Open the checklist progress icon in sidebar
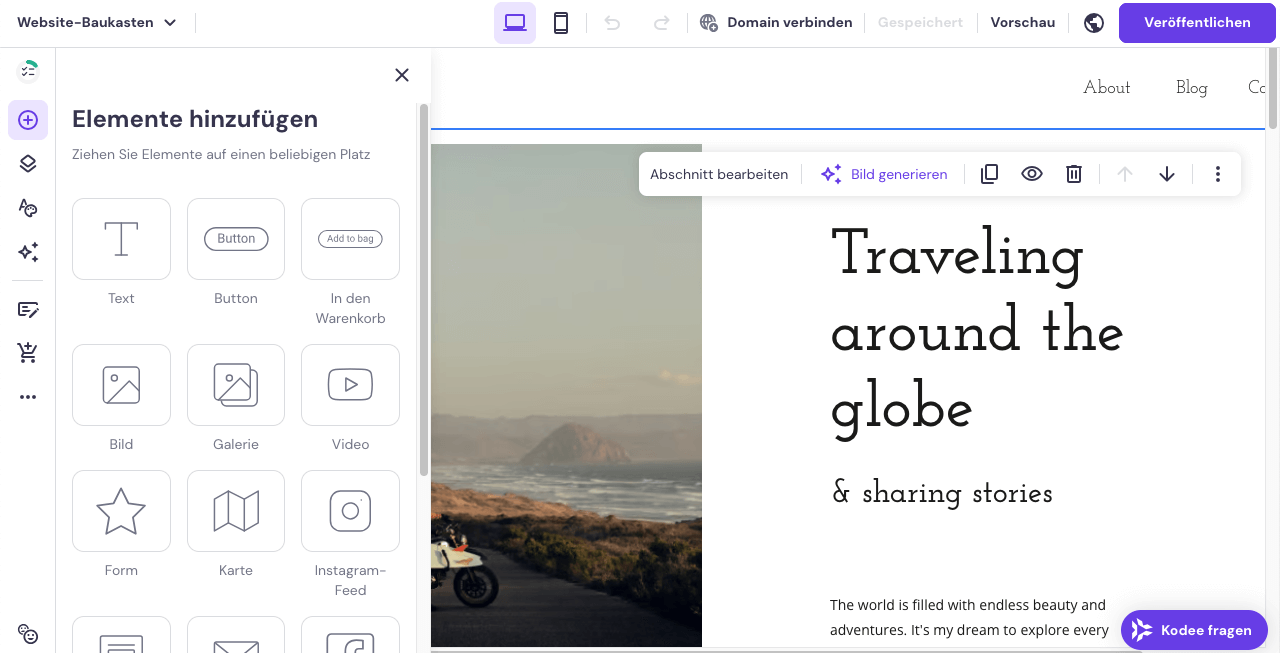The image size is (1280, 653). pos(28,70)
